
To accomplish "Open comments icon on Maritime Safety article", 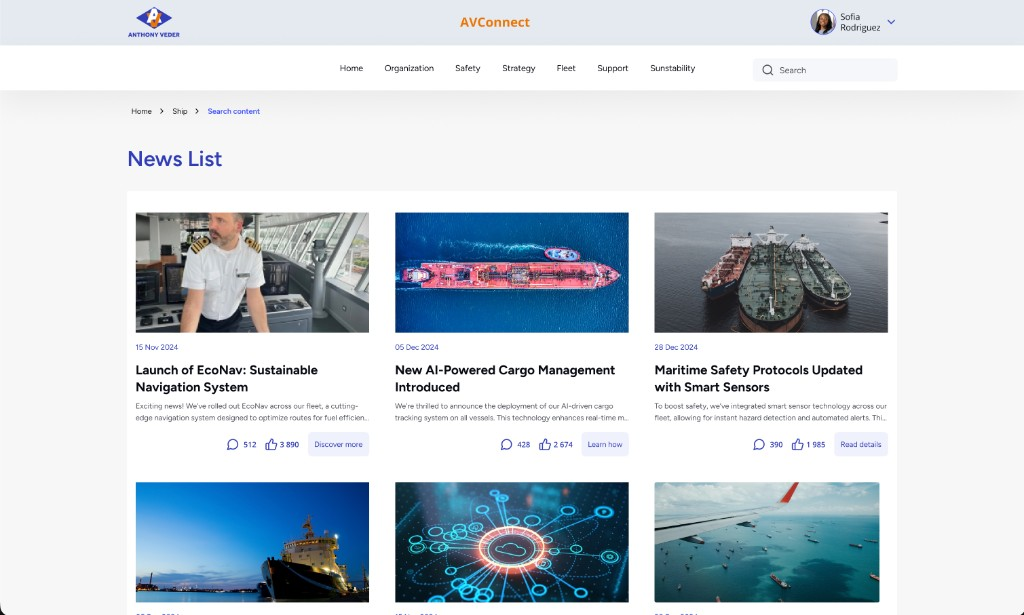I will click(x=759, y=445).
